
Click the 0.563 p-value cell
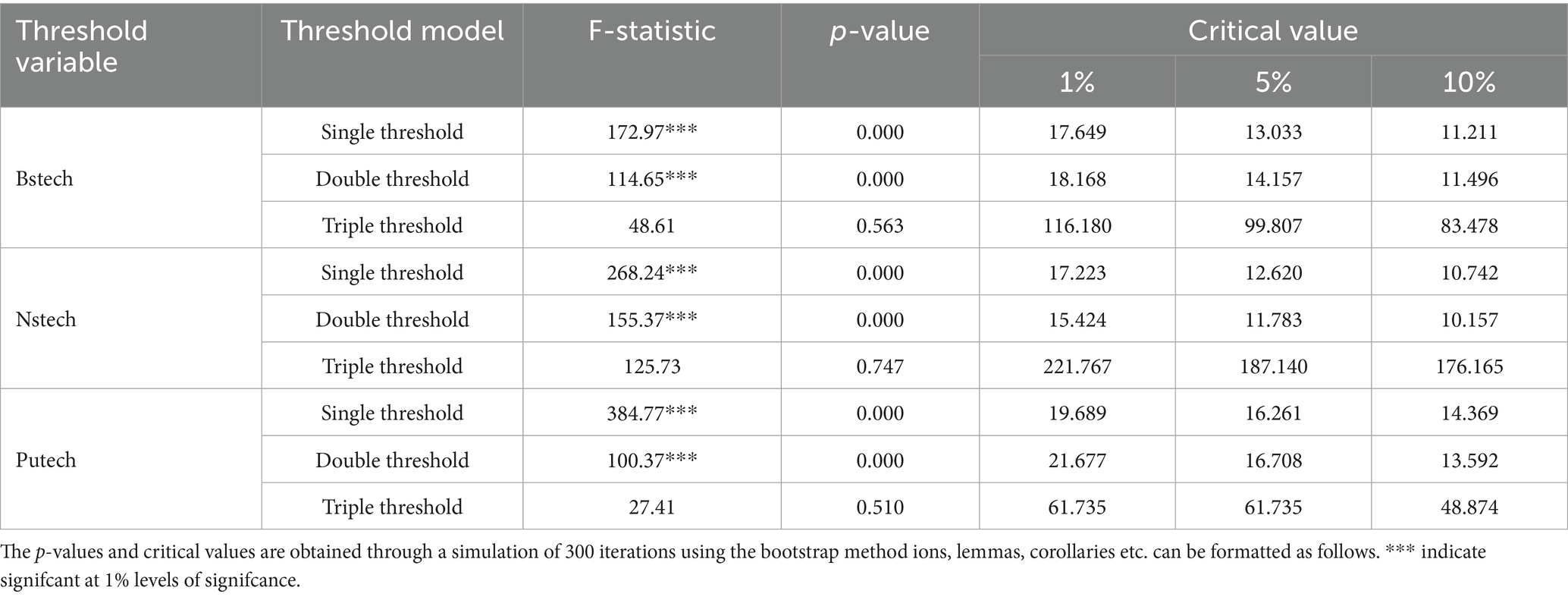pyautogui.click(x=880, y=226)
